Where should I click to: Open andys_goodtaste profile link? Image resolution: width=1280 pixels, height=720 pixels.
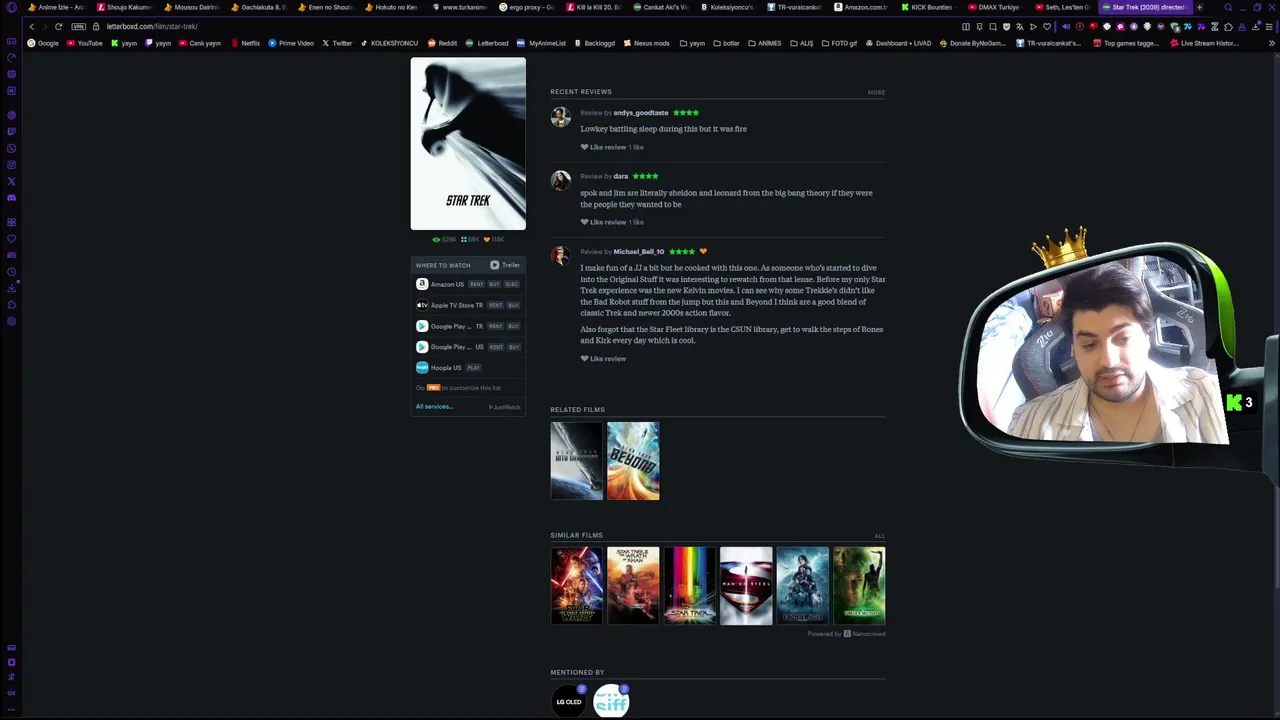pos(641,113)
